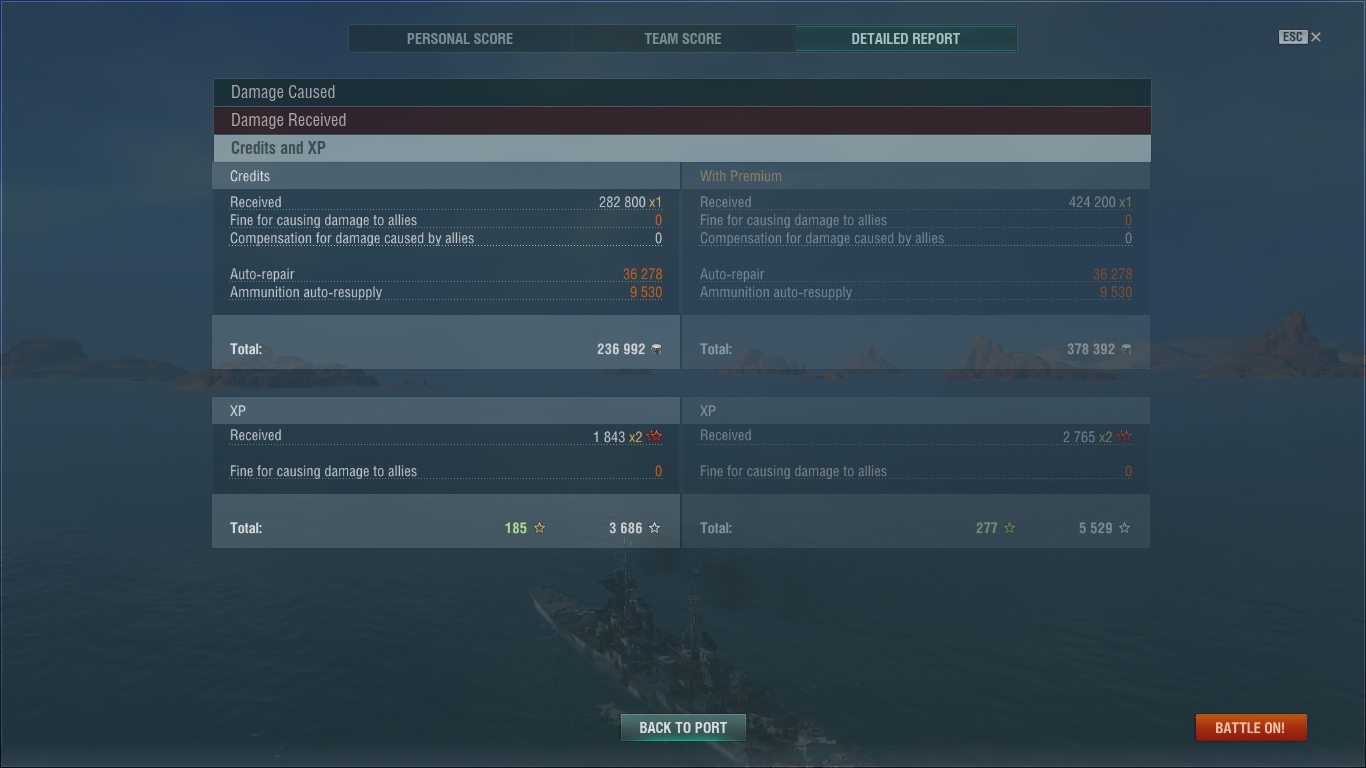This screenshot has height=768, width=1366.
Task: Click the ESC key indicator
Action: point(1293,37)
